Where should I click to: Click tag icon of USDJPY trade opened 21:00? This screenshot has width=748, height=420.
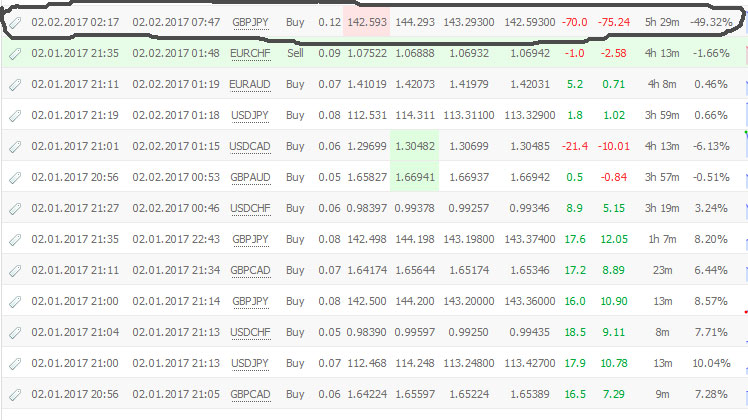pos(15,364)
